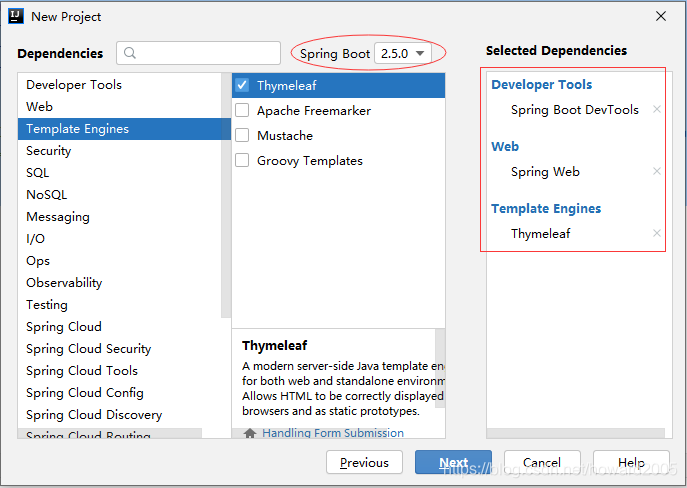Screen dimensions: 687x488
Task: Close the New Project dialog
Action: [661, 16]
